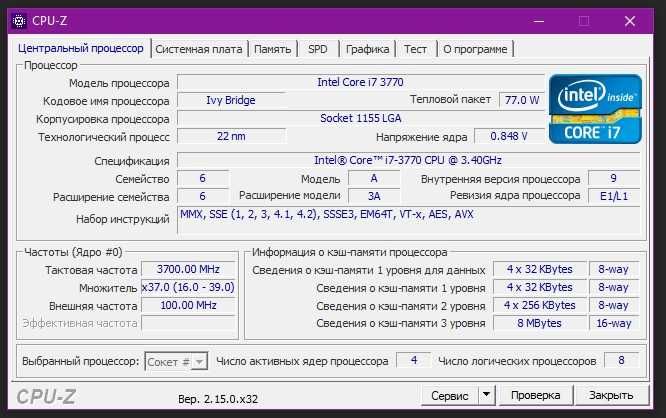Open the Тест tab
The width and height of the screenshot is (666, 418).
click(x=415, y=49)
